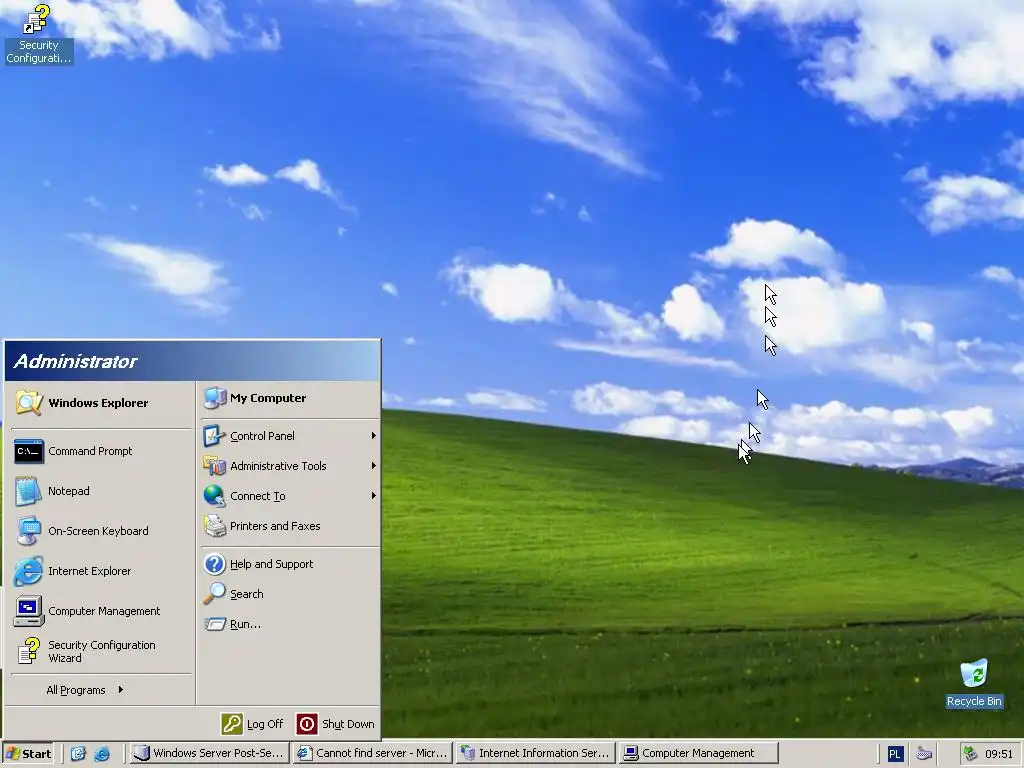Click the Log Off button text
Viewport: 1024px width, 768px height.
point(264,724)
